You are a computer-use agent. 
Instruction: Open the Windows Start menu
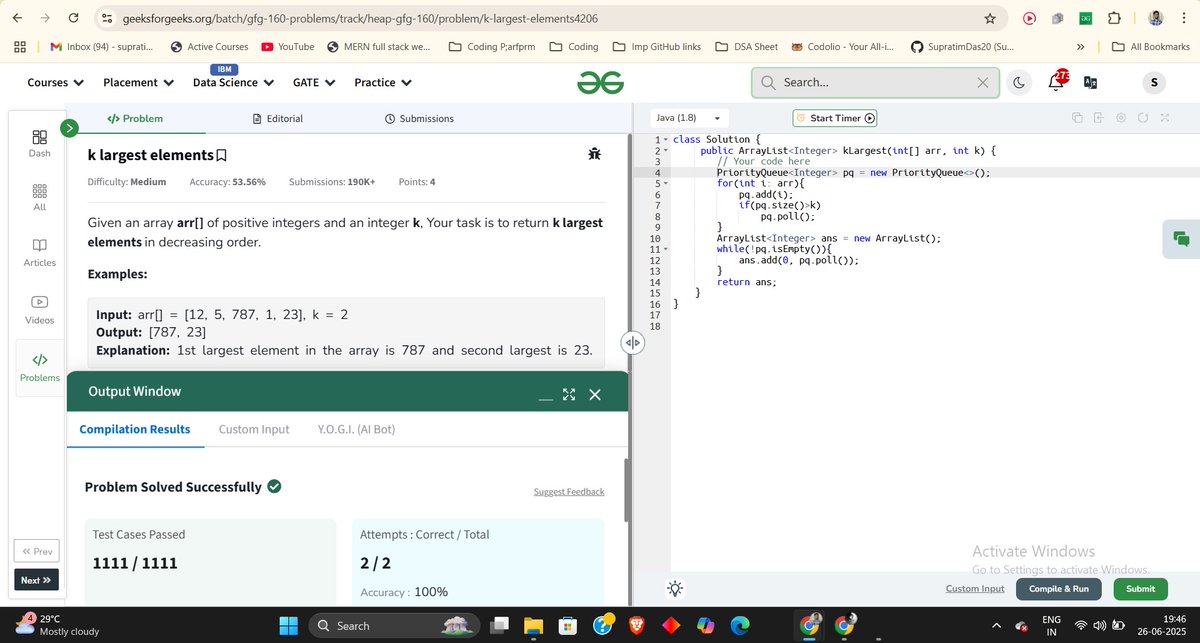coord(288,626)
